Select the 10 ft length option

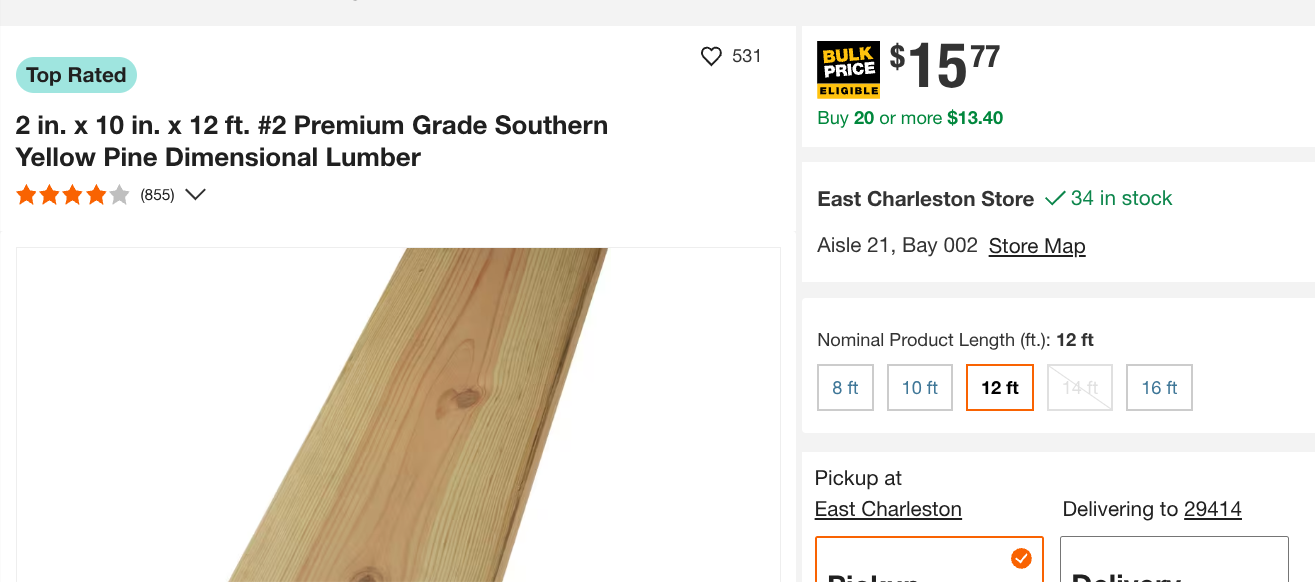tap(919, 388)
